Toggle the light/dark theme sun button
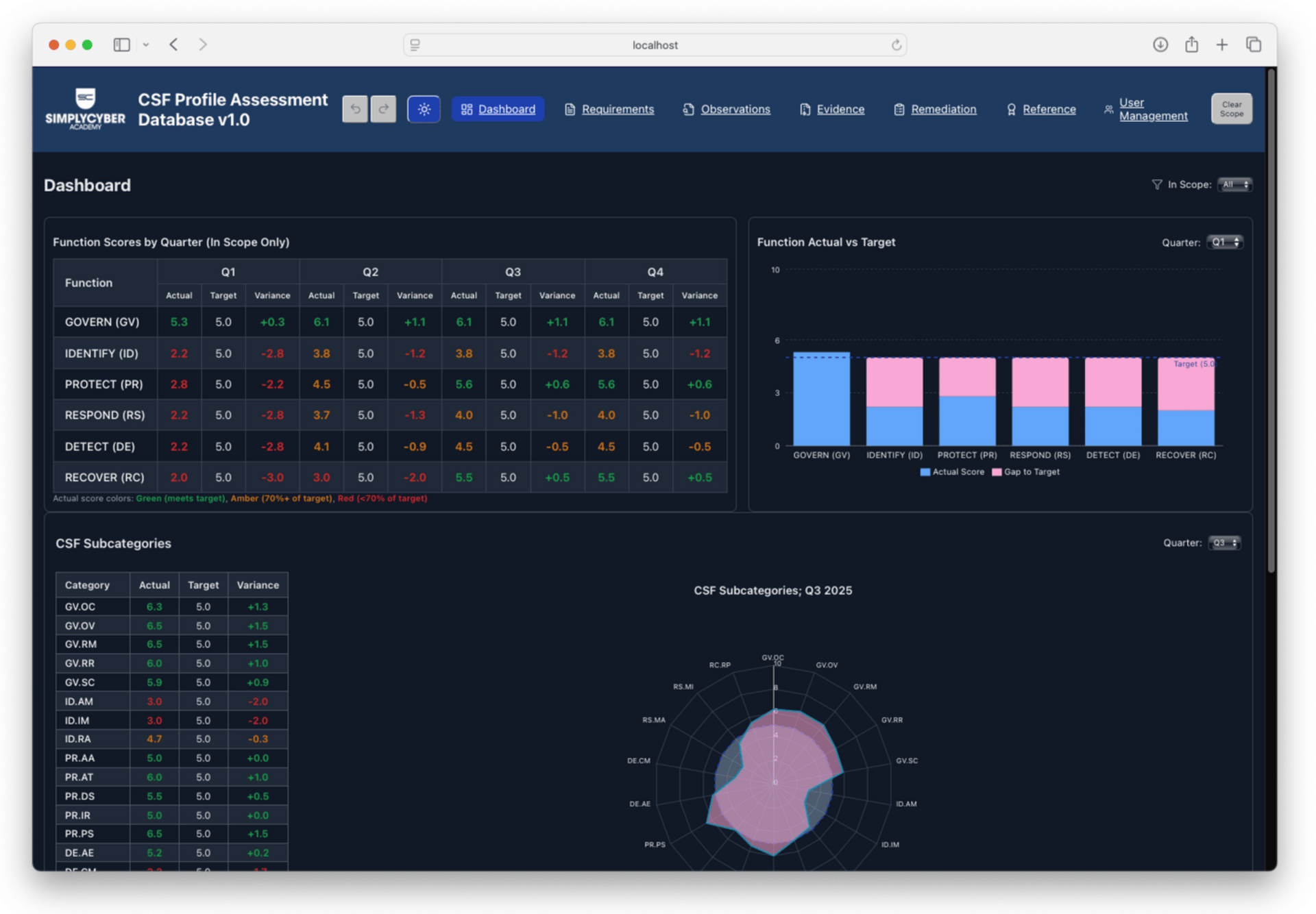1316x914 pixels. click(424, 109)
